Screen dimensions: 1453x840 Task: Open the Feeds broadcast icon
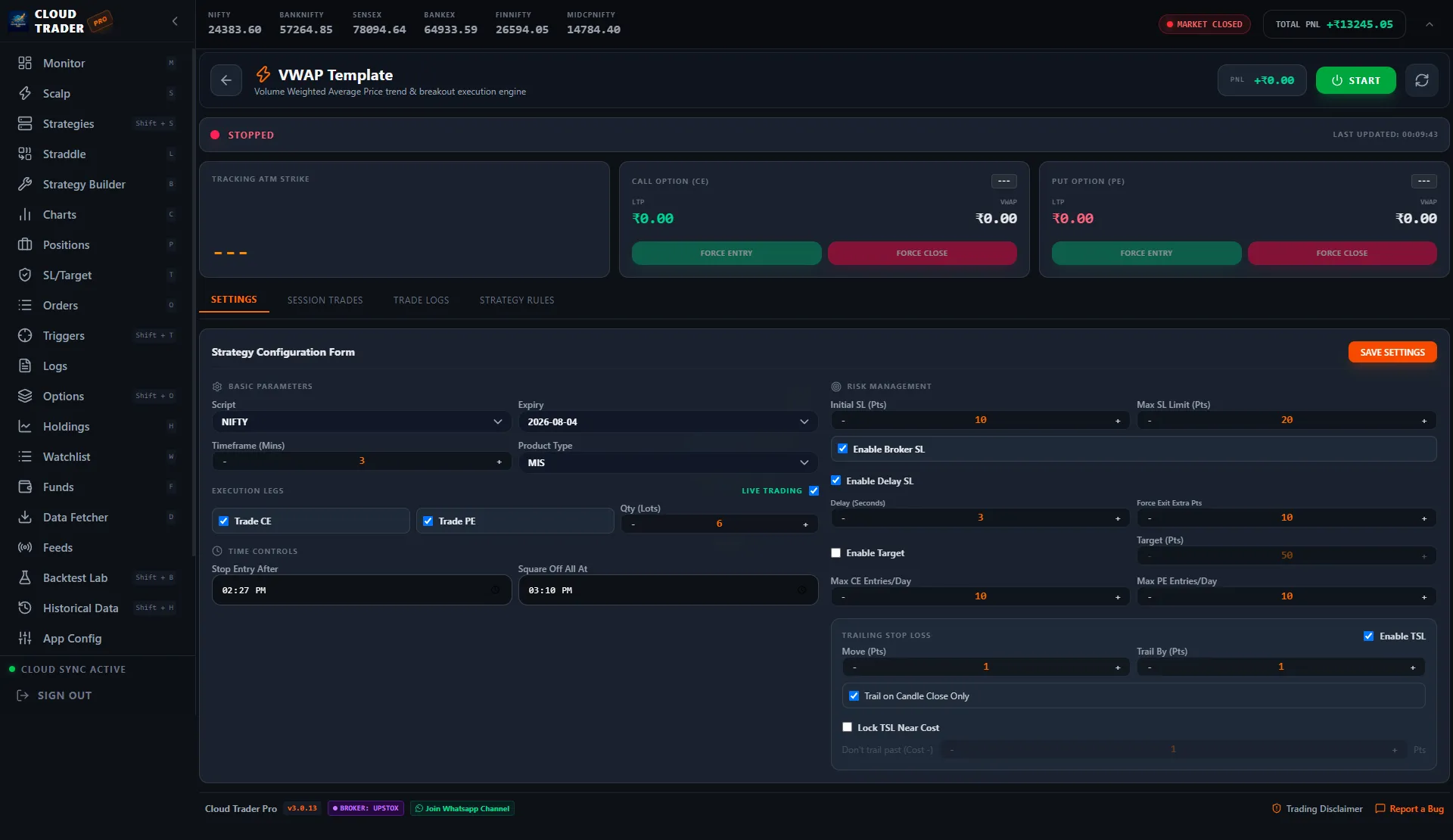[x=25, y=547]
